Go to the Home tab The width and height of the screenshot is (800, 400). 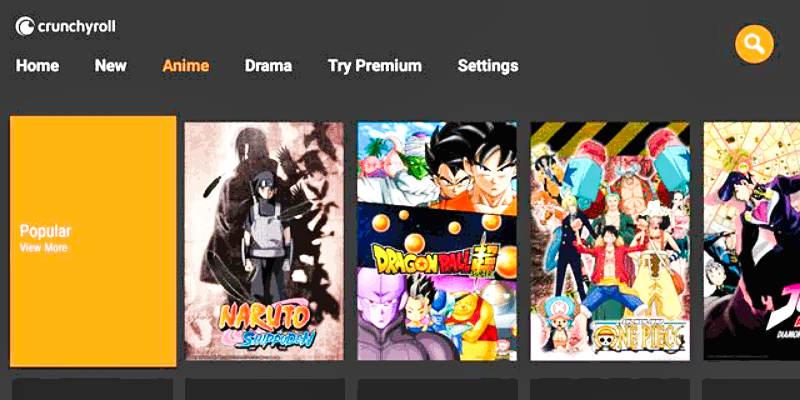pyautogui.click(x=37, y=66)
